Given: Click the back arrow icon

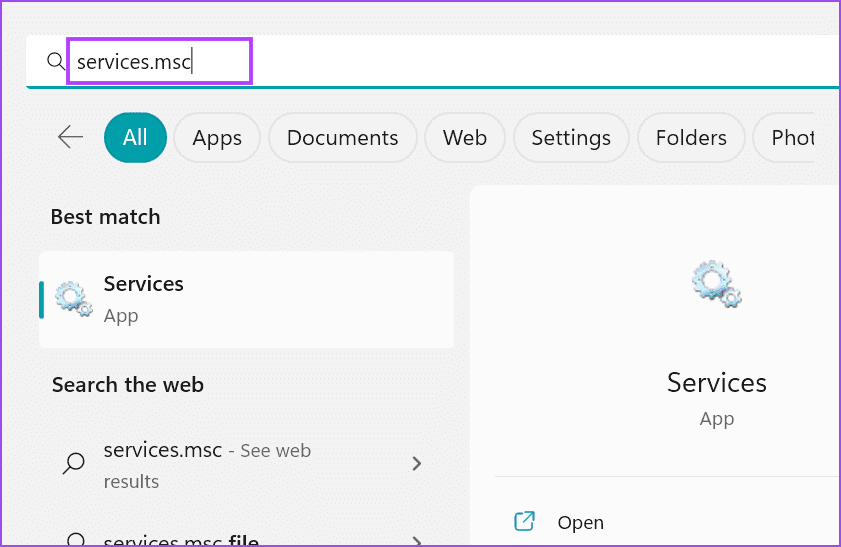Looking at the screenshot, I should (70, 137).
